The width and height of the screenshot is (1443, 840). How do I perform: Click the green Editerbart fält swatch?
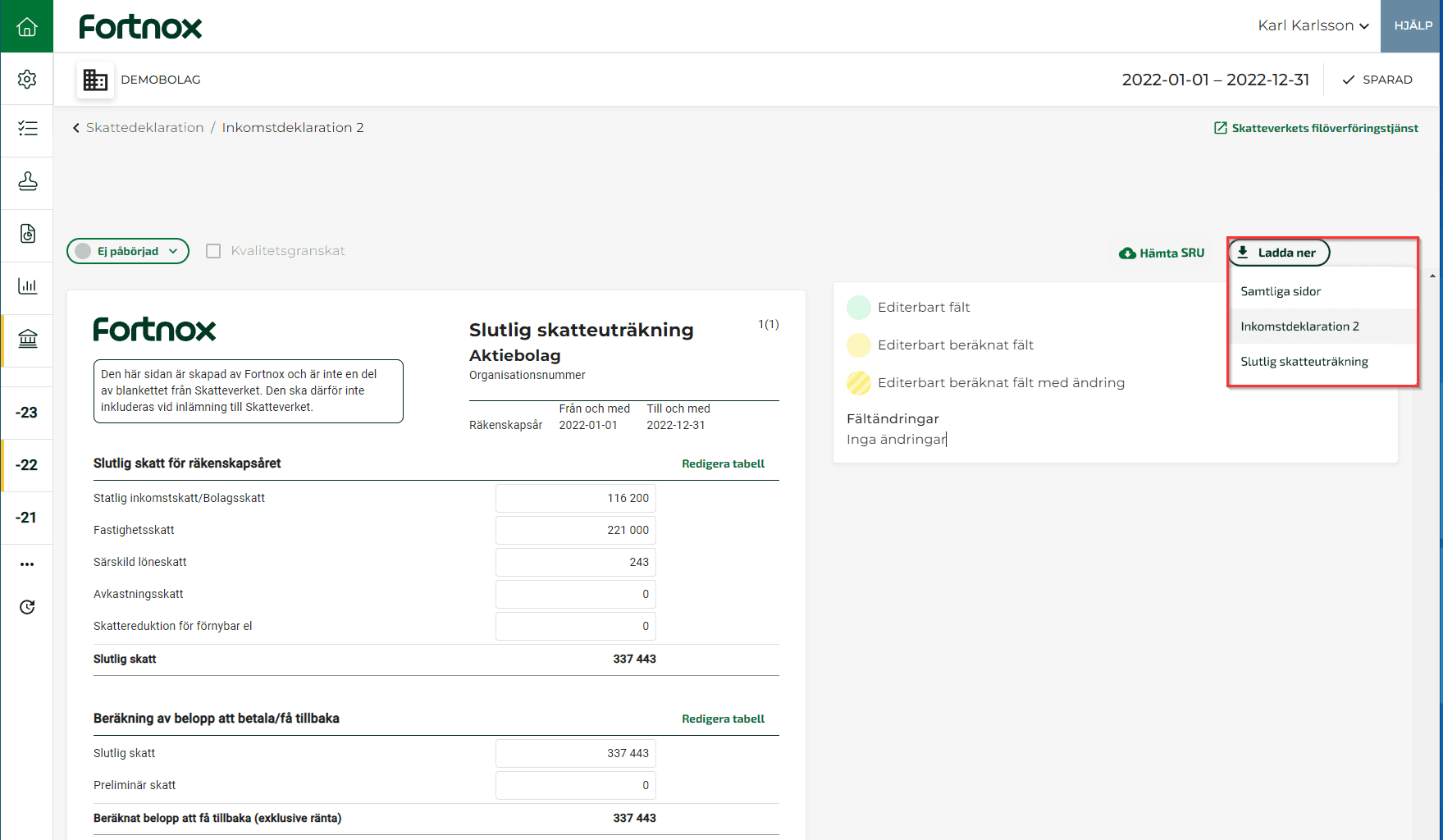click(x=859, y=308)
